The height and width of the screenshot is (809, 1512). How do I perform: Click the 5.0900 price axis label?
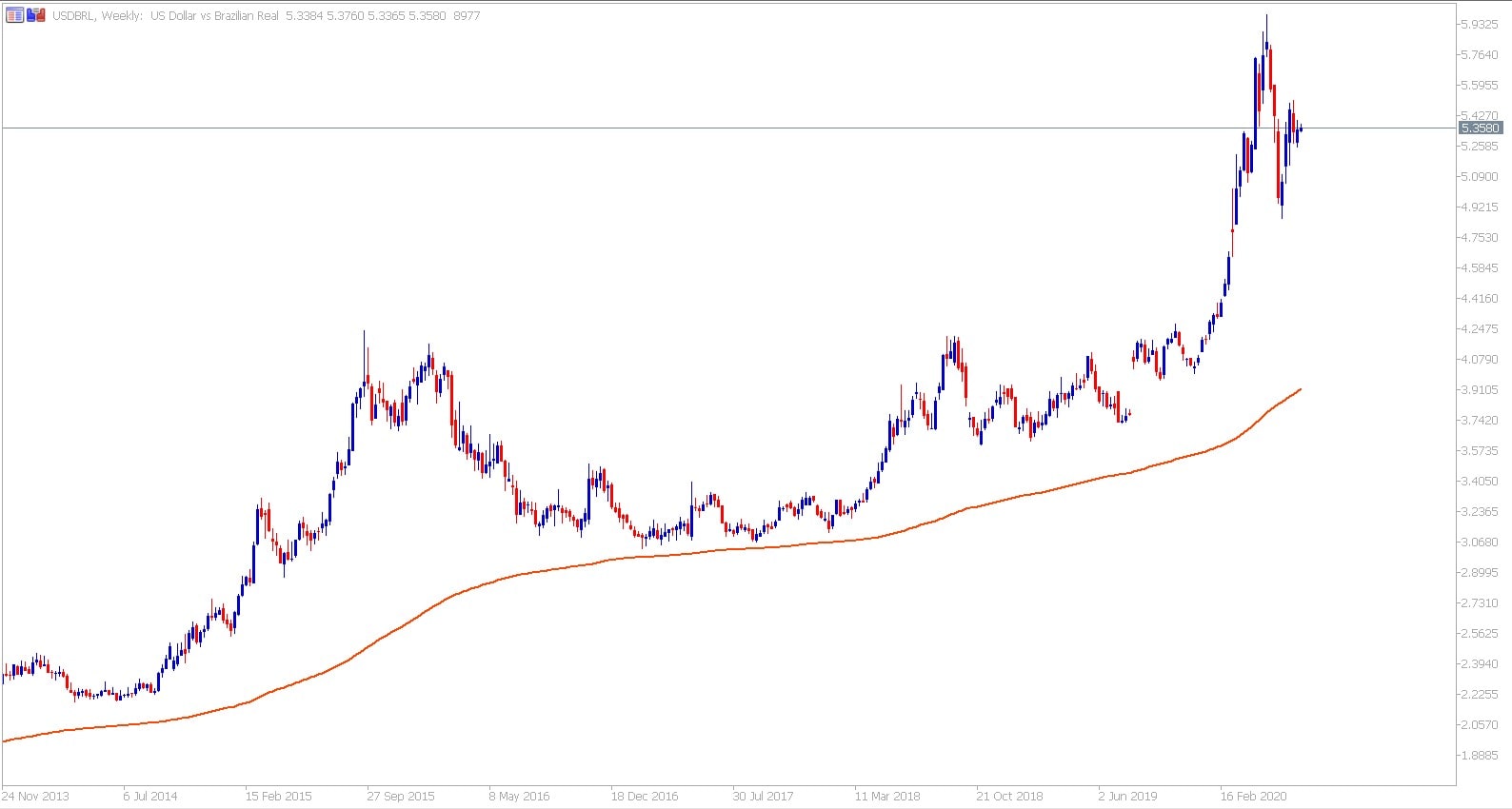click(x=1479, y=177)
